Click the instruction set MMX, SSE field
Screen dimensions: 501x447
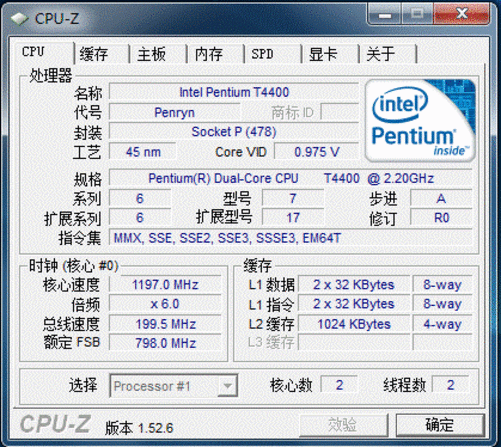[291, 238]
